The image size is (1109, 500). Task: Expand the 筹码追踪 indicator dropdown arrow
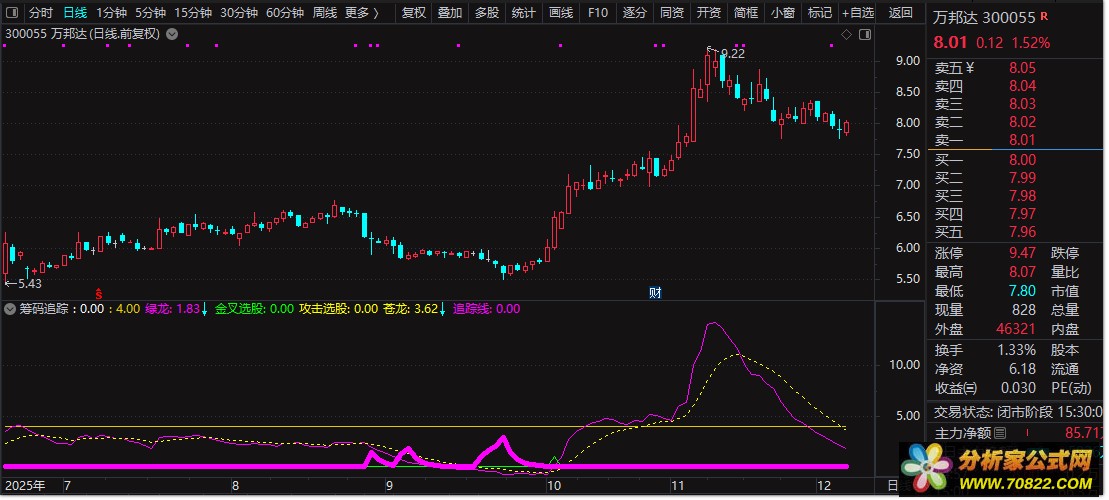(11, 309)
